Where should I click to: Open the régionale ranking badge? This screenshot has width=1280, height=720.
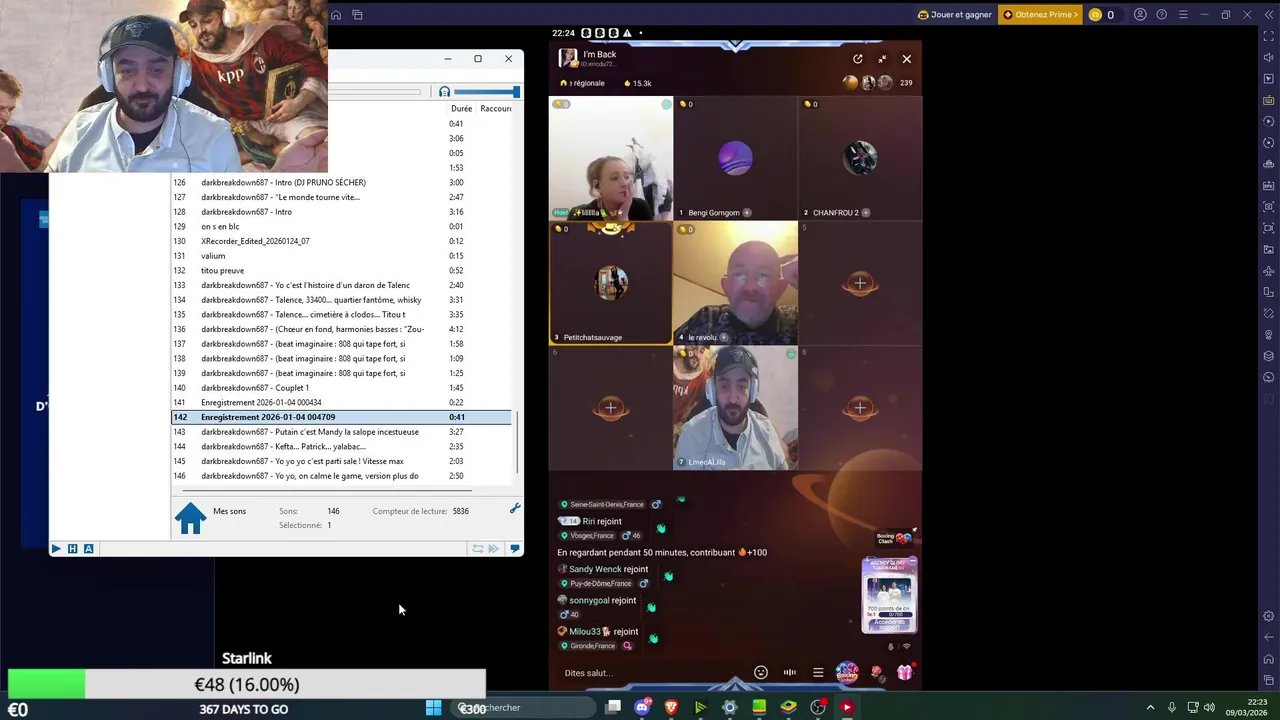[583, 83]
